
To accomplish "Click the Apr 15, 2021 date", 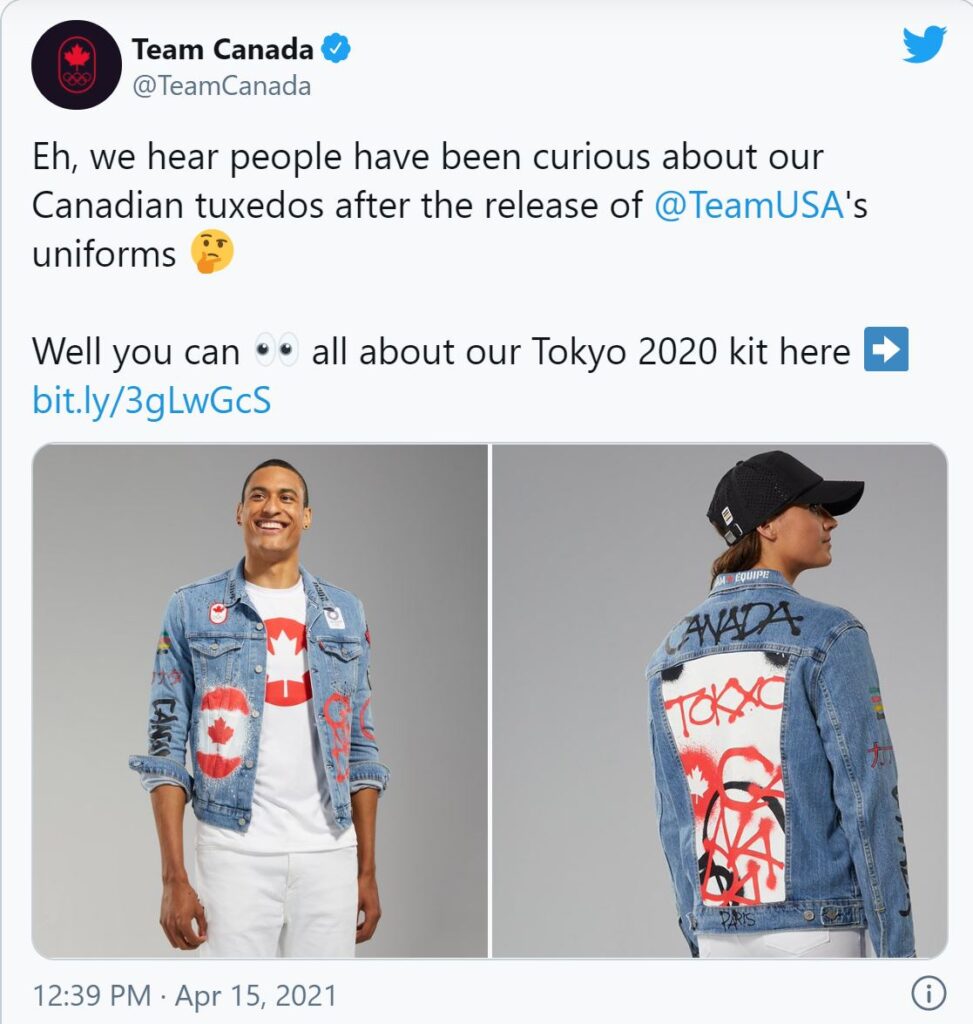I will tap(256, 996).
